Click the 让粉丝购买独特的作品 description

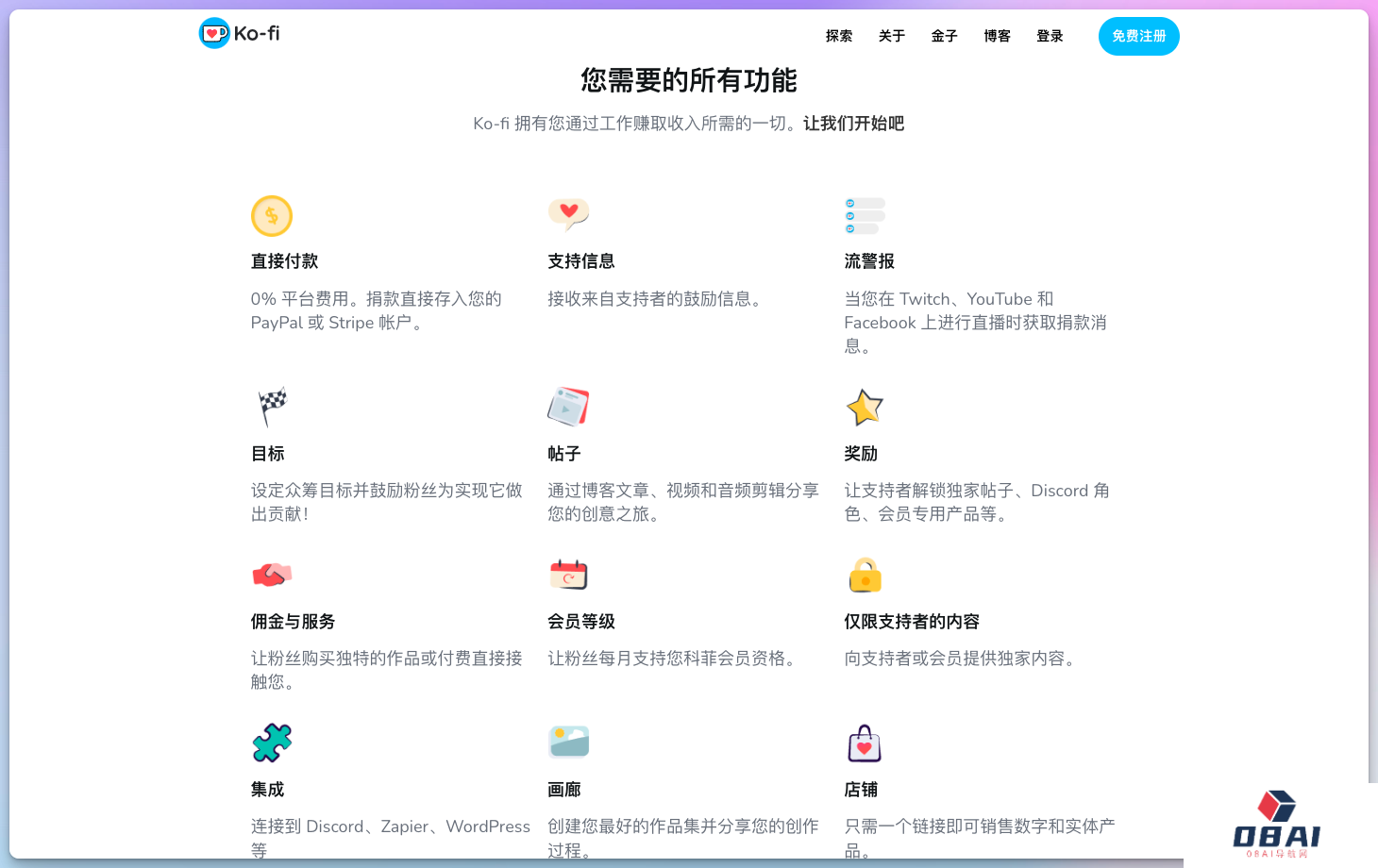point(387,670)
